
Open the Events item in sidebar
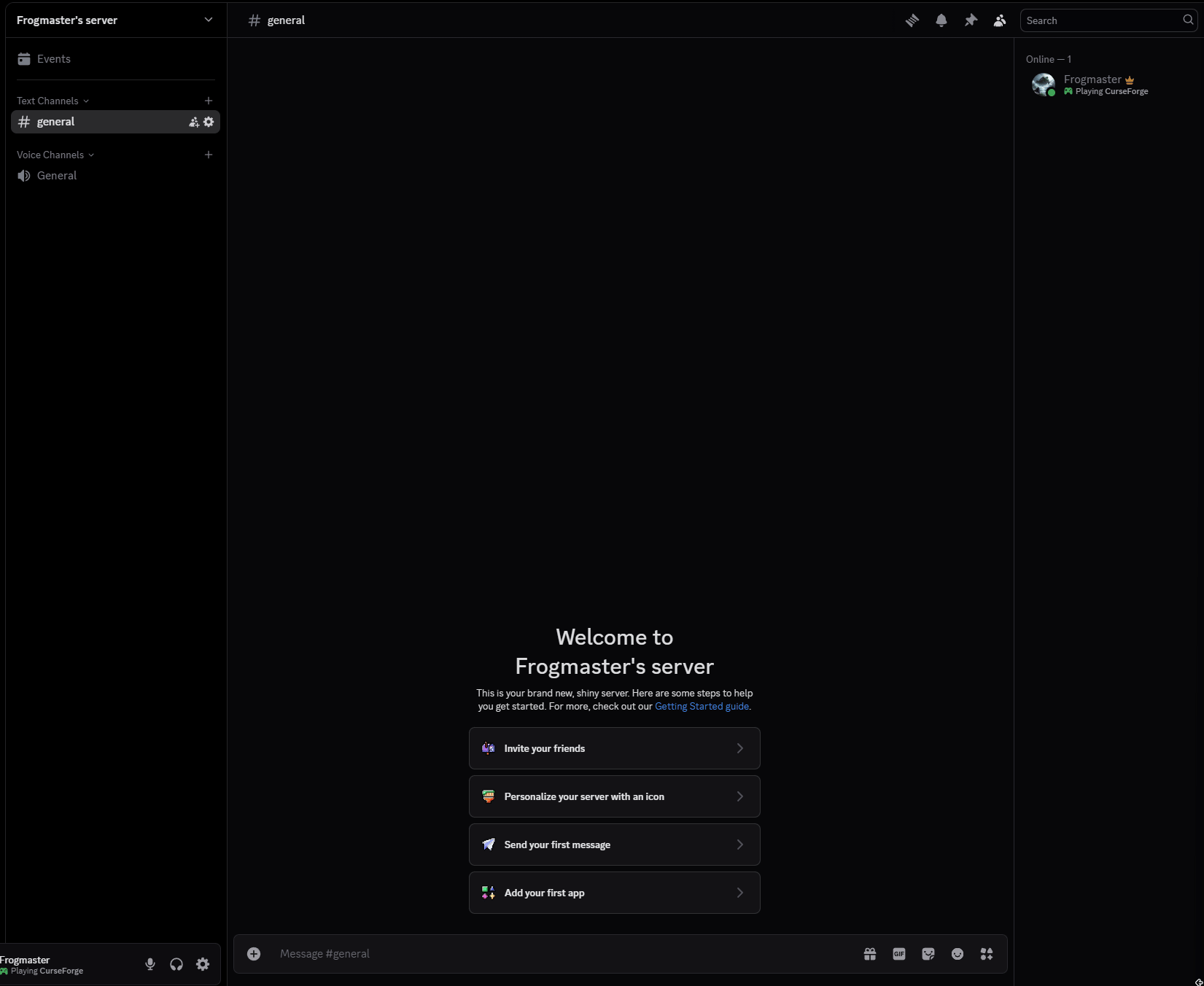click(x=54, y=59)
